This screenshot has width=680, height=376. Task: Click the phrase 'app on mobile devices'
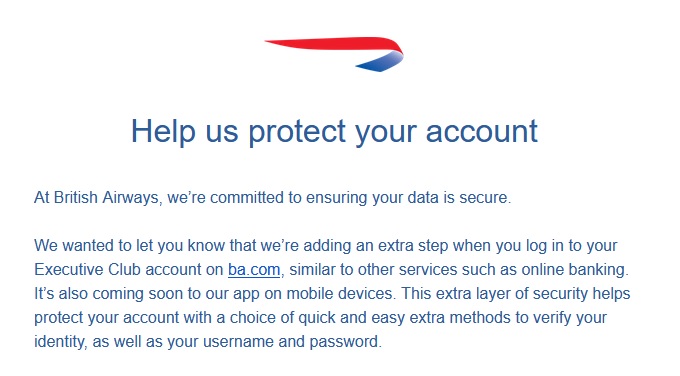coord(312,294)
